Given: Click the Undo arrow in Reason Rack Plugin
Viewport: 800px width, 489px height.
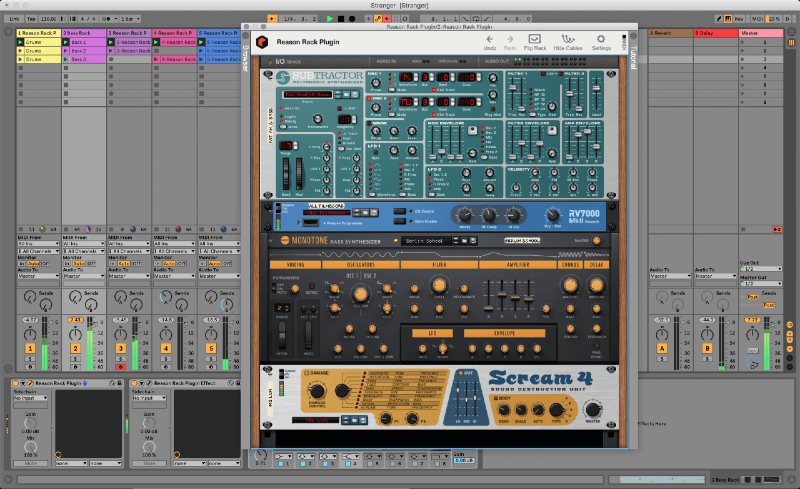Looking at the screenshot, I should click(x=490, y=38).
